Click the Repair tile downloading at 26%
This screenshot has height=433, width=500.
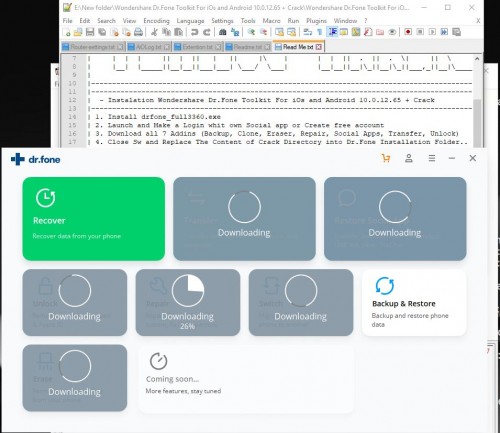point(188,302)
